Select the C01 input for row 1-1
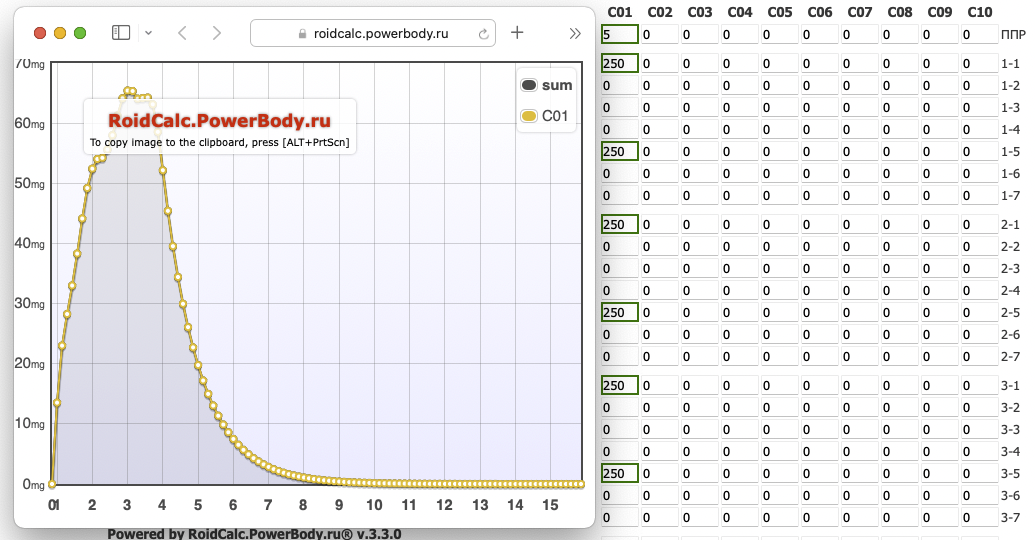 [618, 64]
